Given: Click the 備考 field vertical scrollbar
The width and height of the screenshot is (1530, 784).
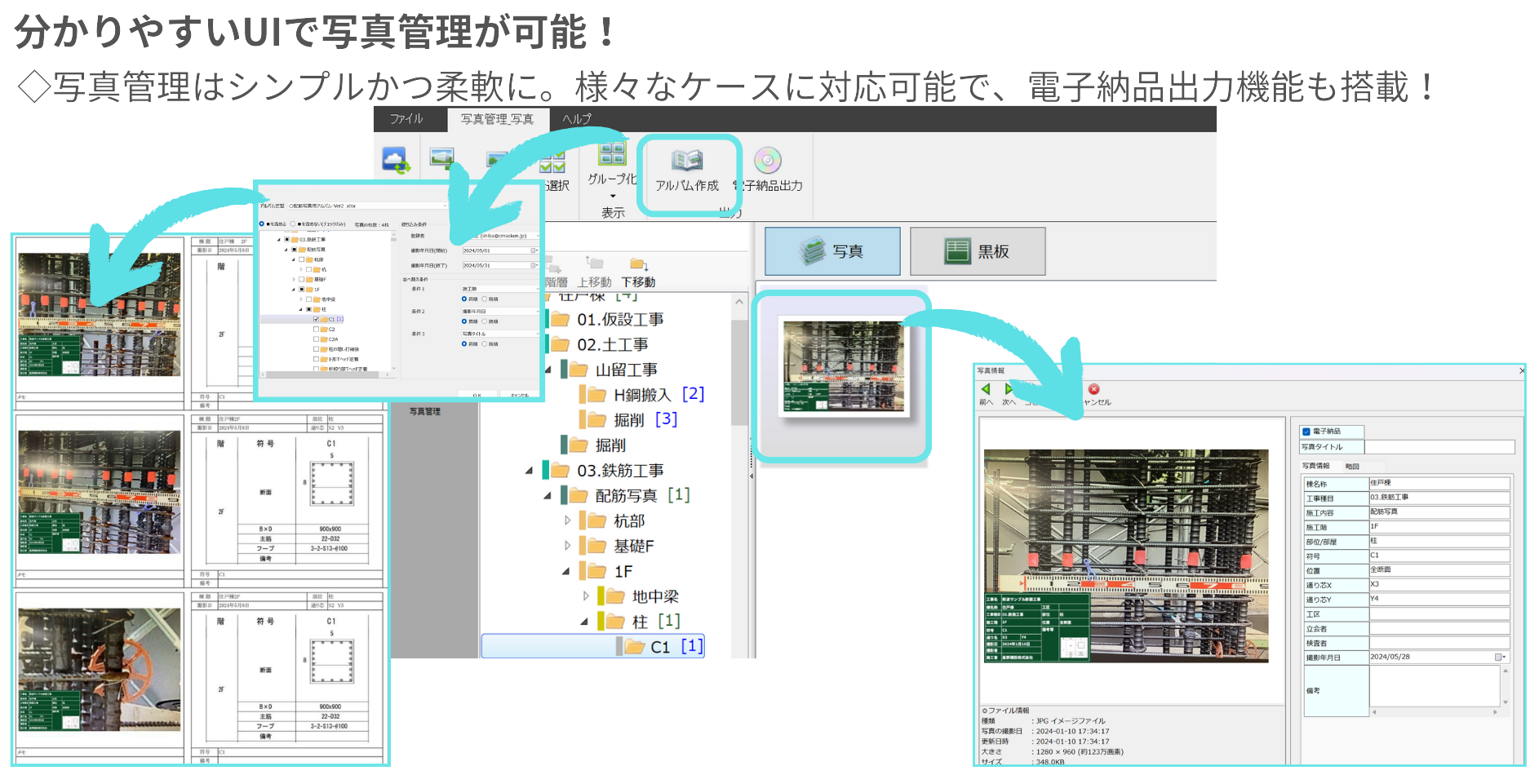Looking at the screenshot, I should click(x=1505, y=686).
